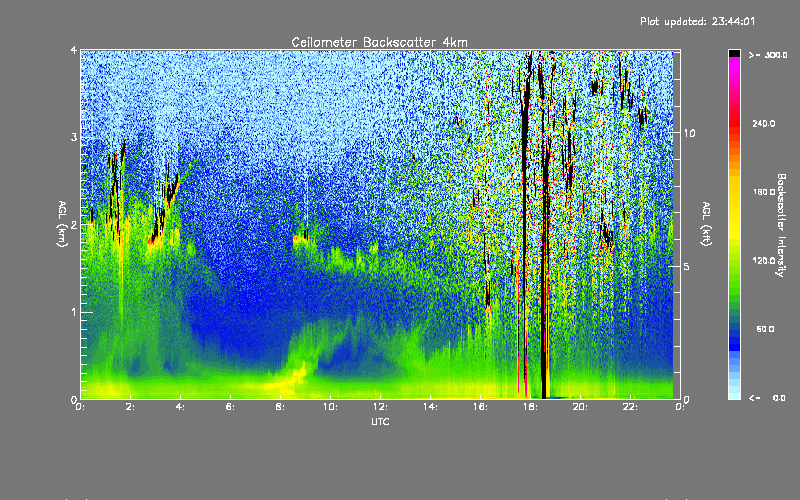This screenshot has width=800, height=500.
Task: Select the "10:" UTC time tick label
Action: (x=330, y=407)
